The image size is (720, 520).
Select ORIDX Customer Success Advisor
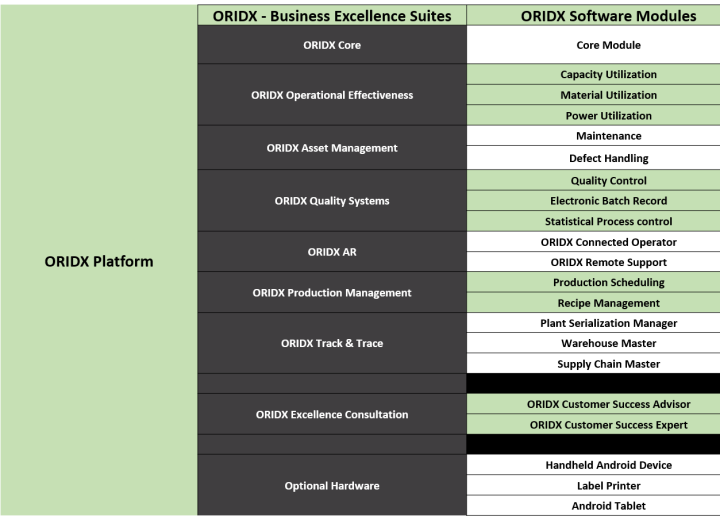pos(608,404)
